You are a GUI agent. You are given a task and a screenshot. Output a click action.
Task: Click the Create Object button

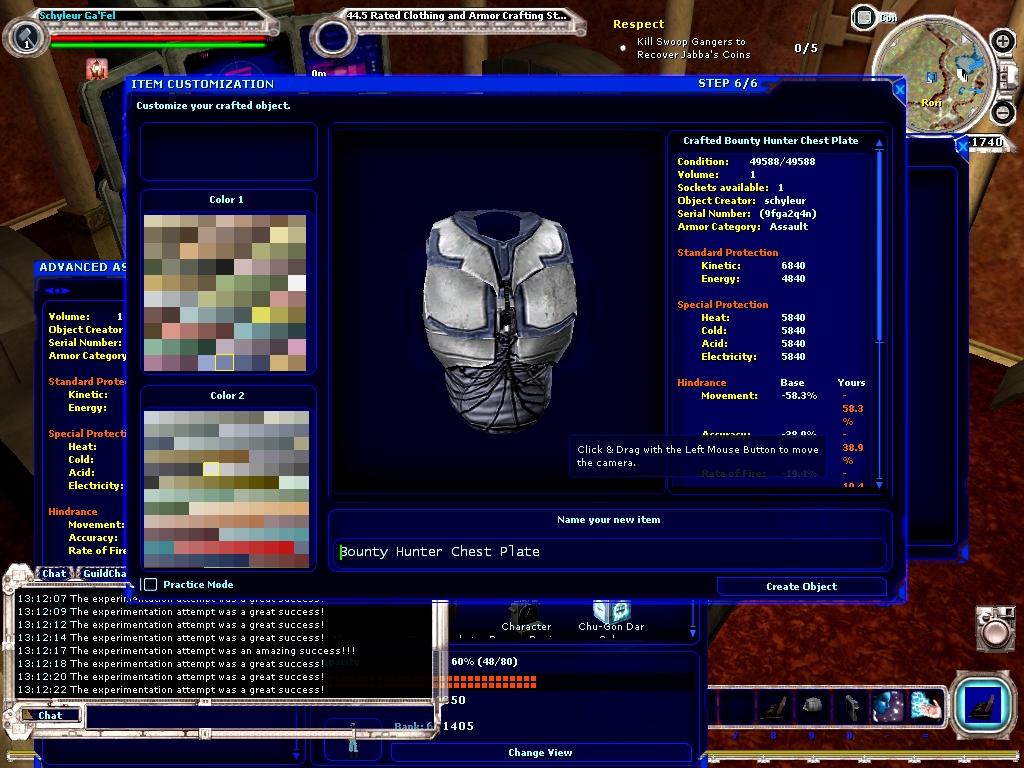tap(801, 586)
